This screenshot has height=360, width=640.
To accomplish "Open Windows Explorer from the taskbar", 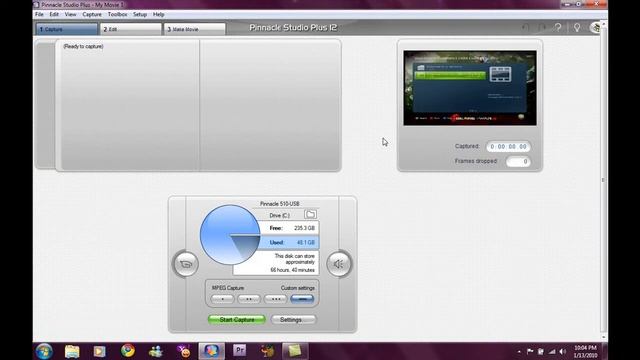I will tap(72, 351).
